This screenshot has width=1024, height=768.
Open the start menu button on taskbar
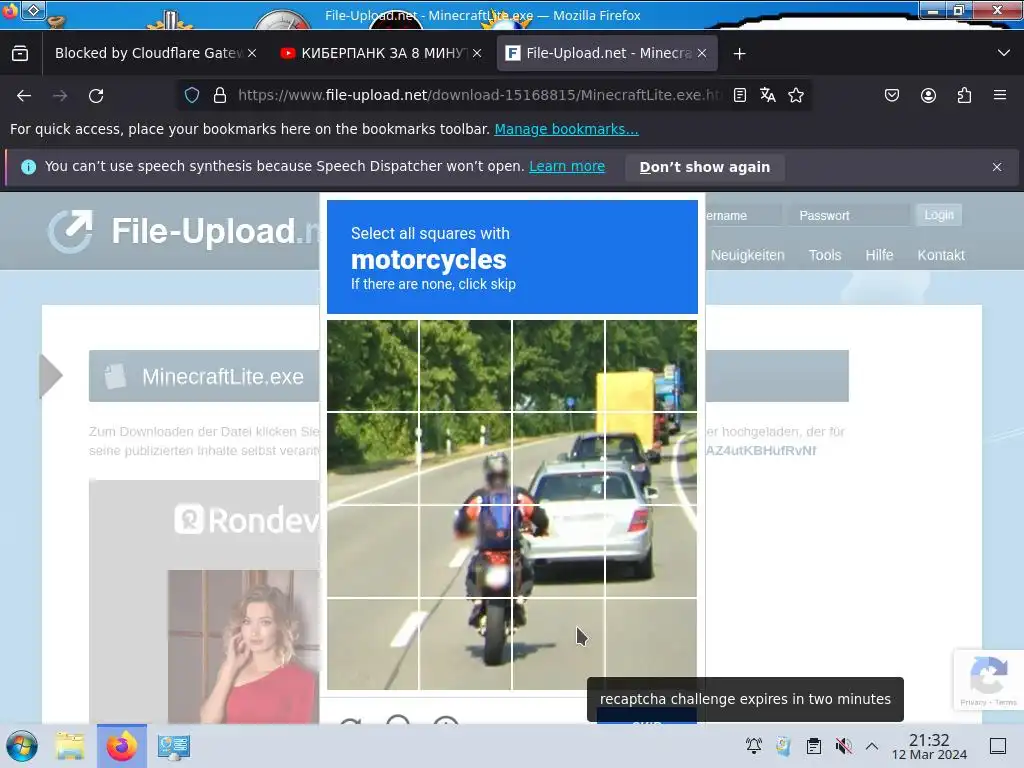pos(22,746)
